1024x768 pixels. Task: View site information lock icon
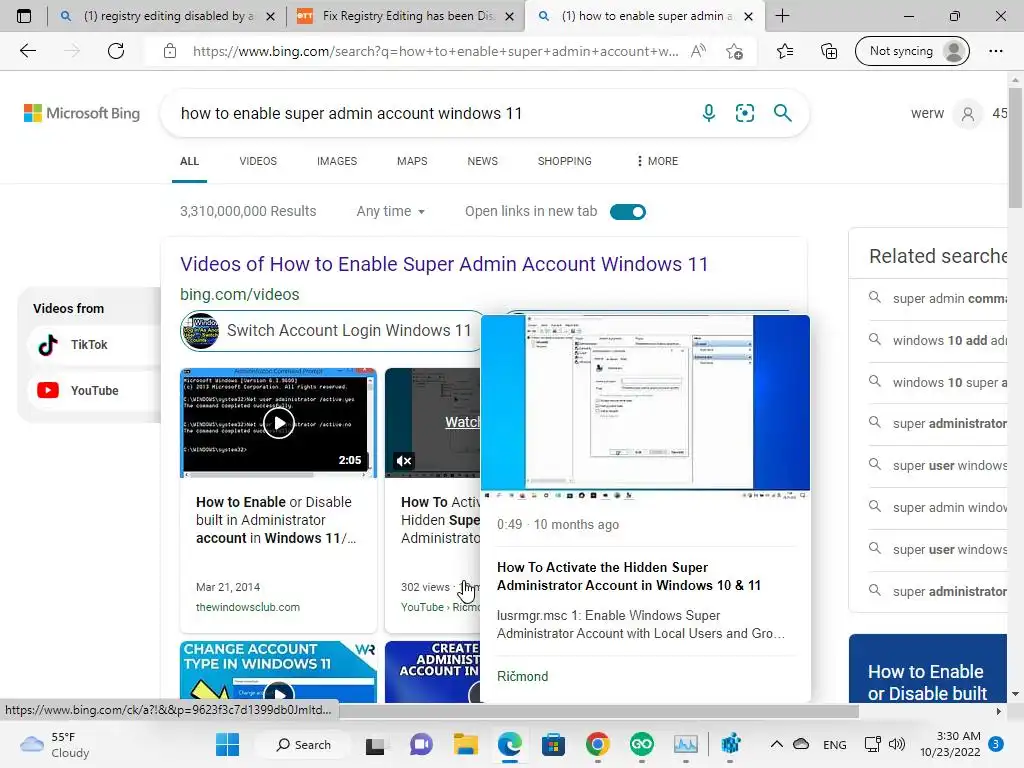coord(170,51)
